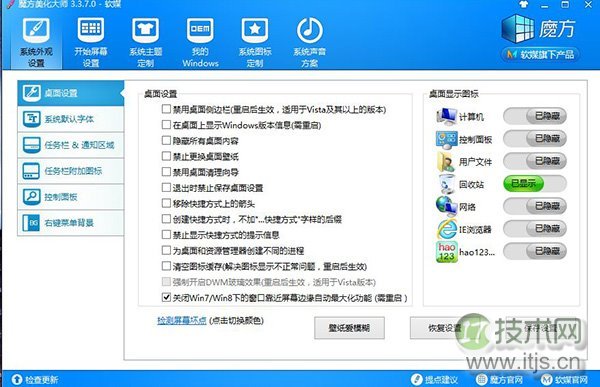Viewport: 600px width, 387px height.
Task: Toggle IE浏览器 desktop icon switch
Action: tap(535, 229)
